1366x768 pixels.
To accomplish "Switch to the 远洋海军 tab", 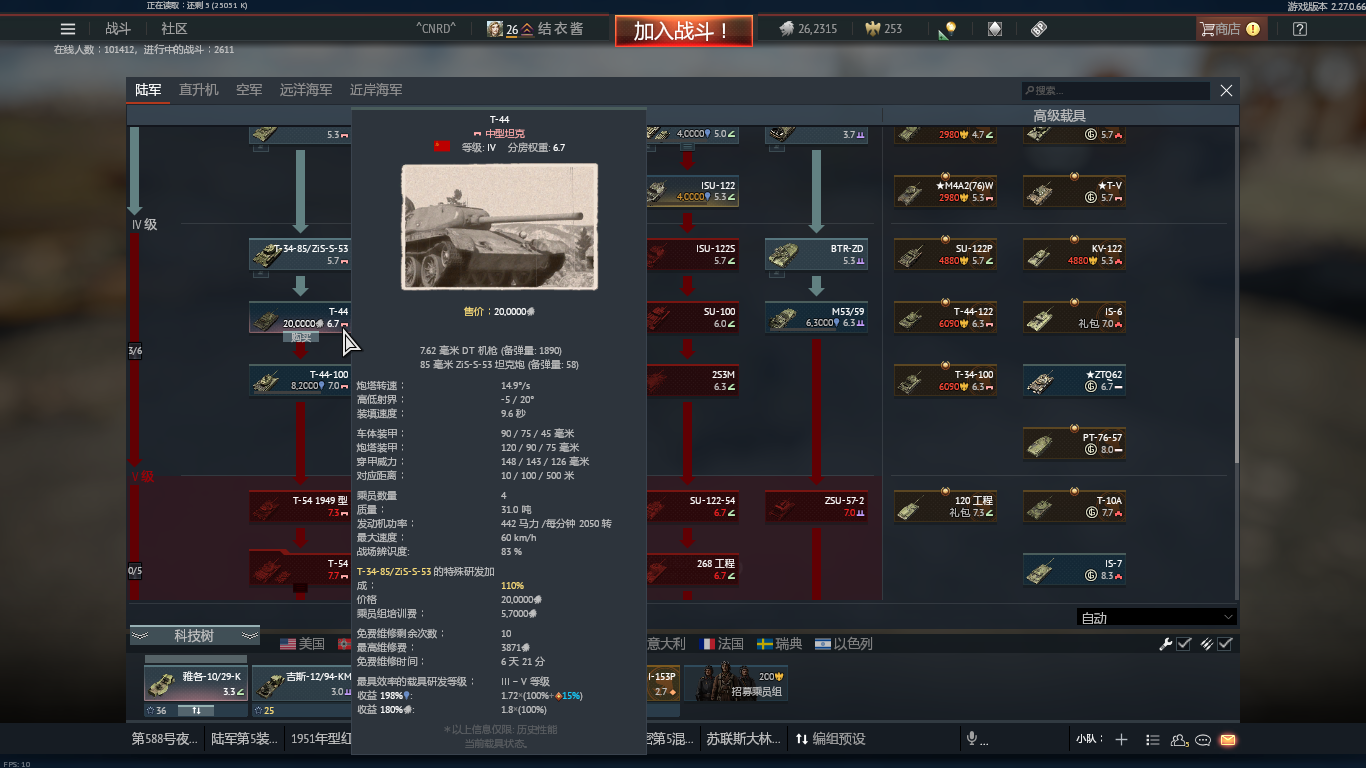I will 306,90.
